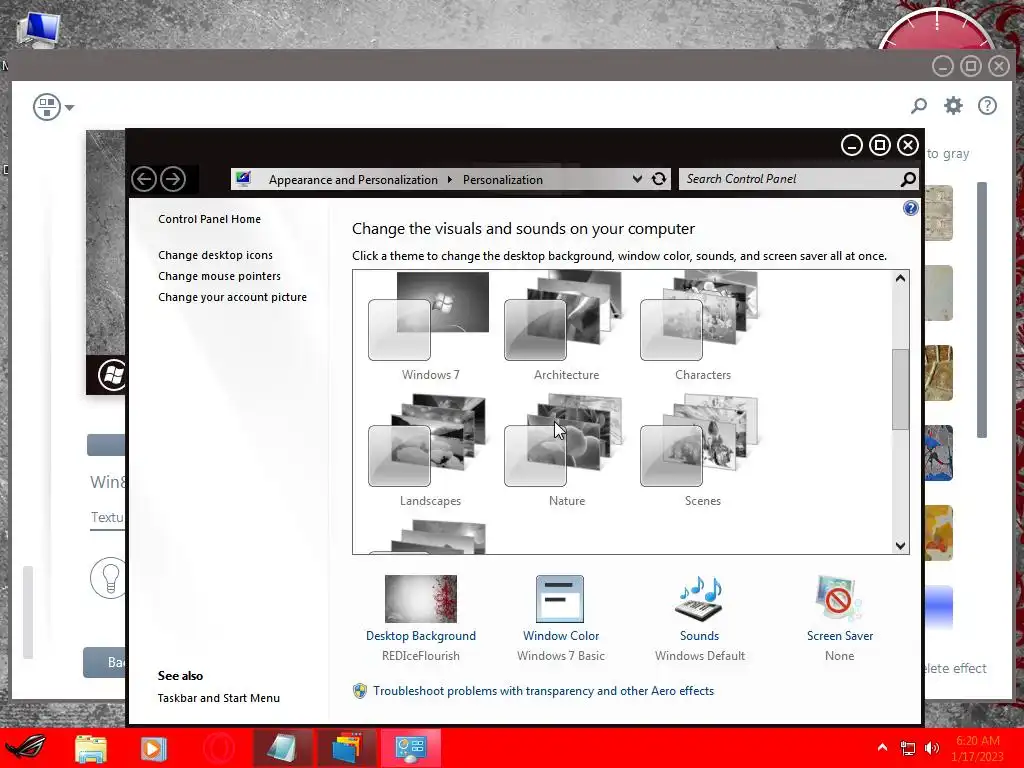Open Sounds settings icon

(x=699, y=599)
